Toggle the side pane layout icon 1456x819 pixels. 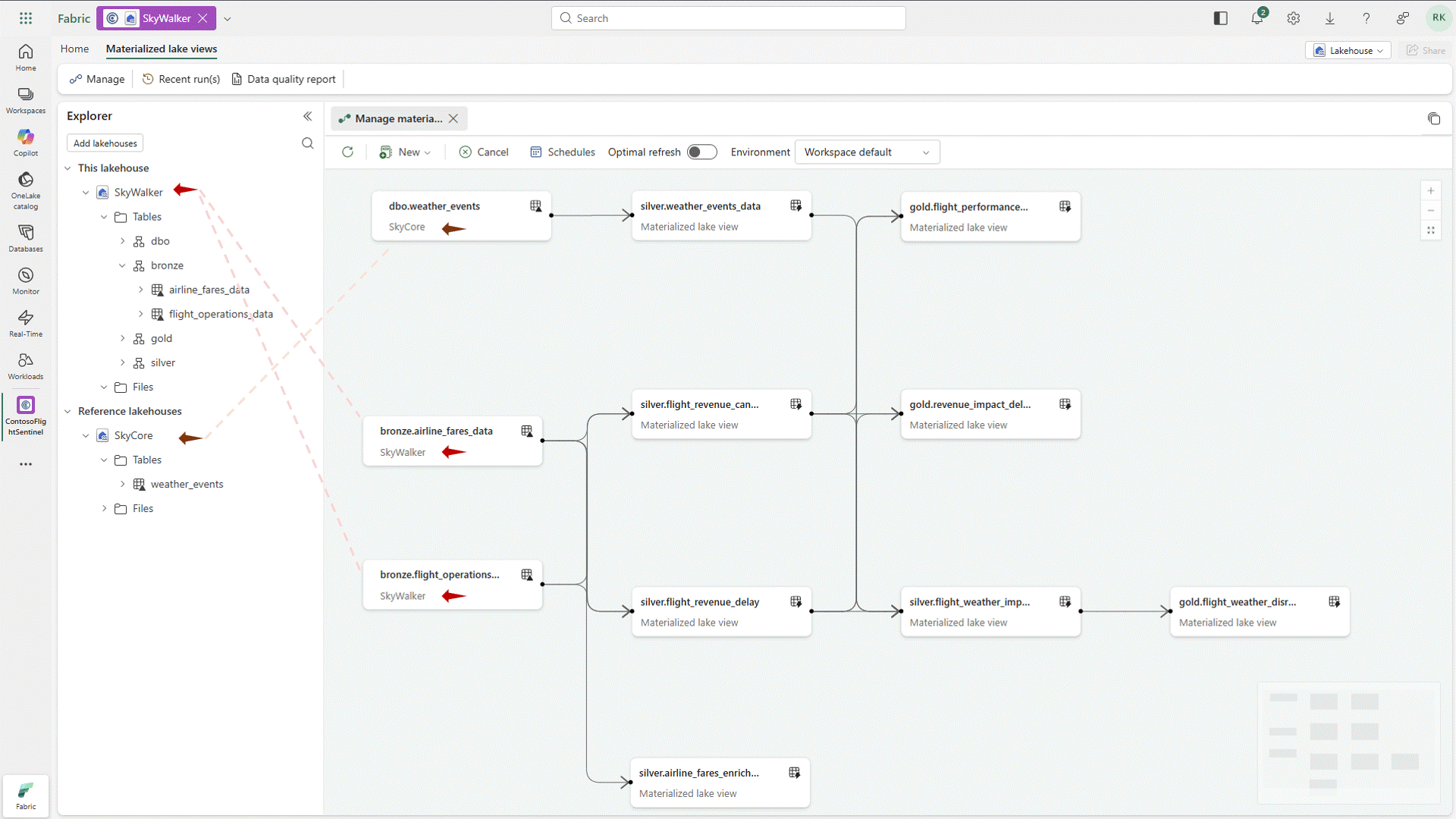1220,17
